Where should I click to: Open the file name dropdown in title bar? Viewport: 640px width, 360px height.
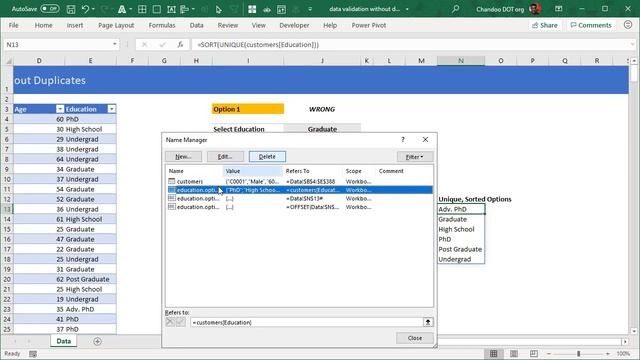coord(407,9)
